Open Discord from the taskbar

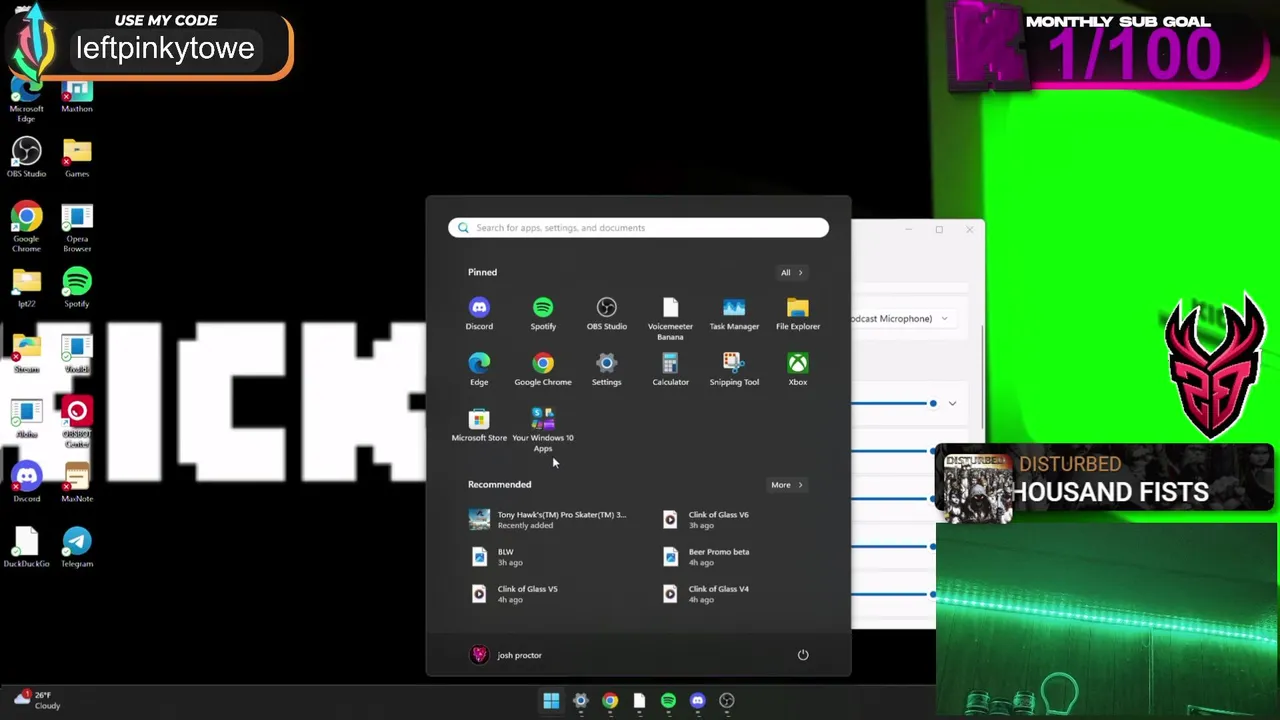click(698, 701)
